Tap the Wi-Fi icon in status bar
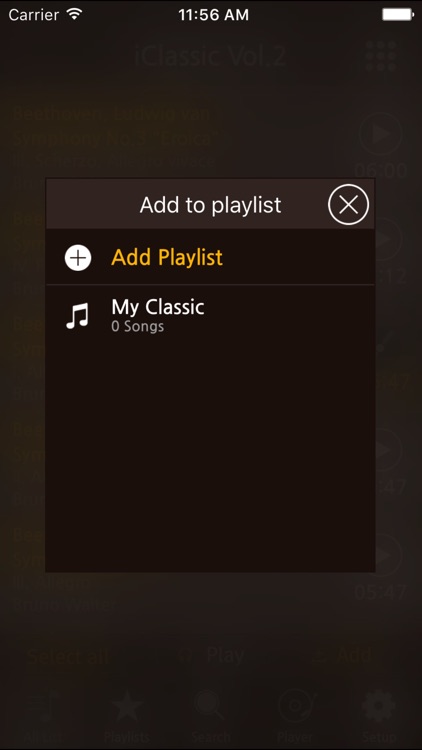This screenshot has height=750, width=422. 75,14
